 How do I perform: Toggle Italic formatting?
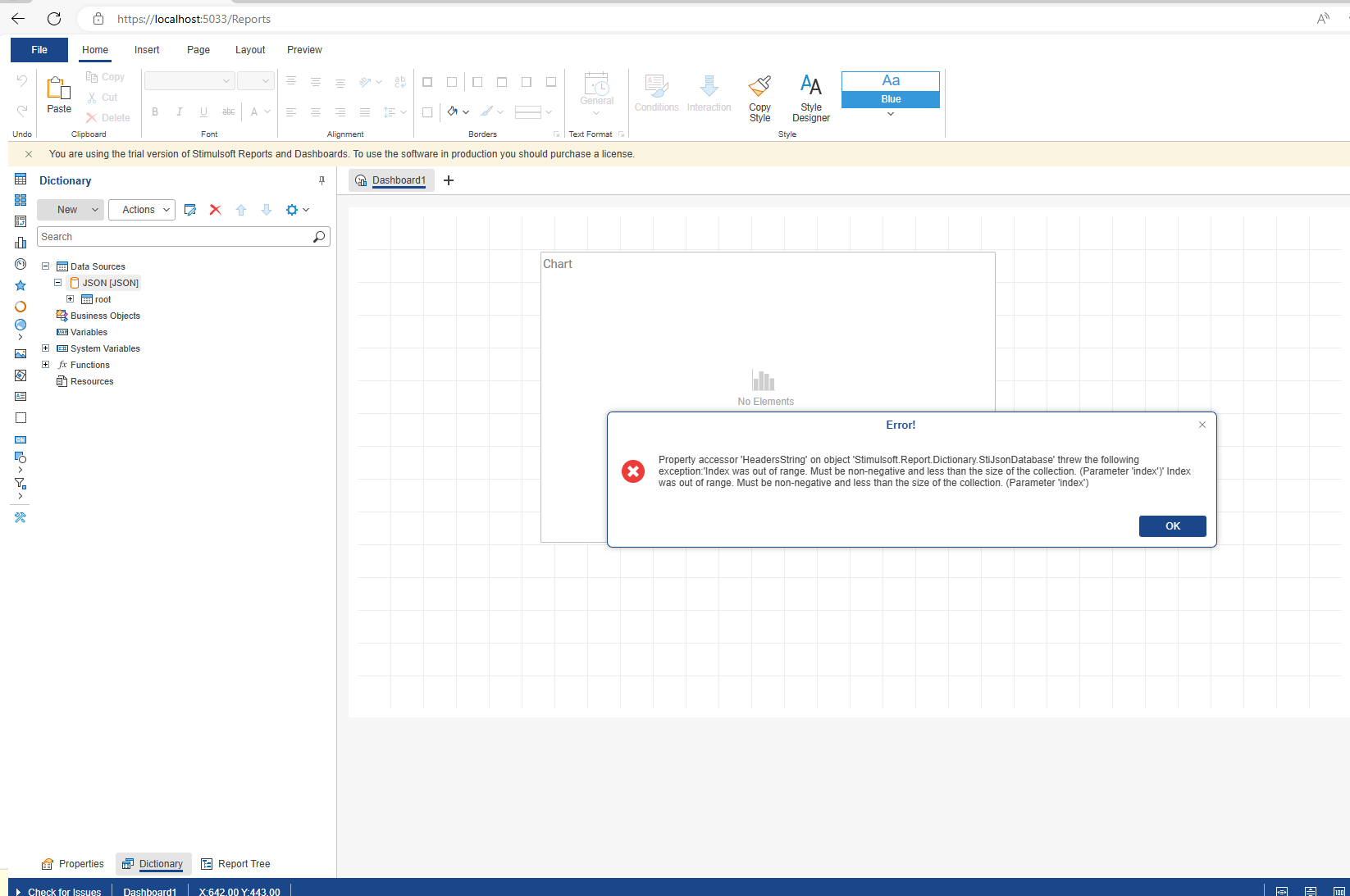pos(179,111)
